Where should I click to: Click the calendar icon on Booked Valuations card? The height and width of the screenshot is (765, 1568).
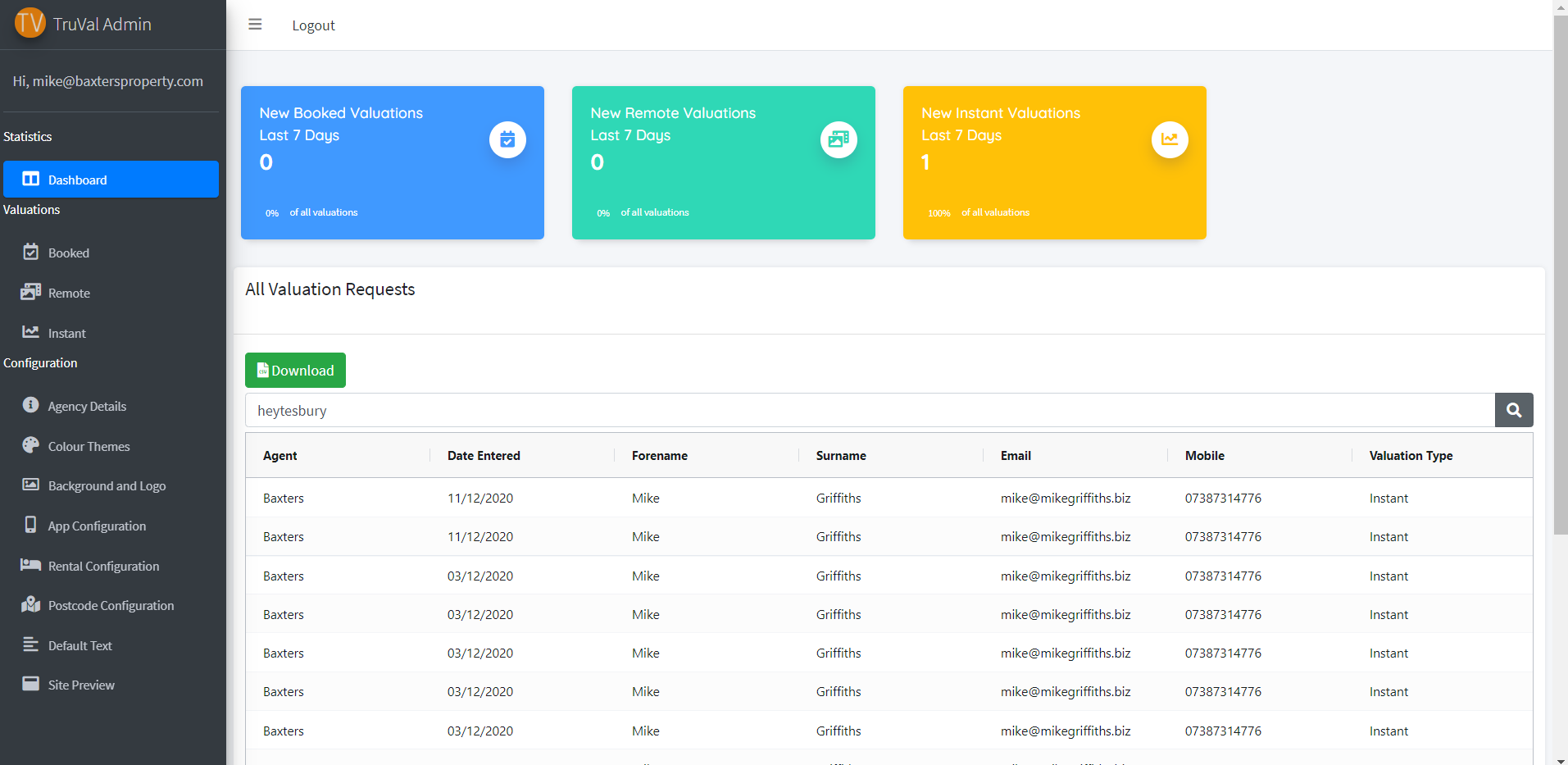(508, 140)
